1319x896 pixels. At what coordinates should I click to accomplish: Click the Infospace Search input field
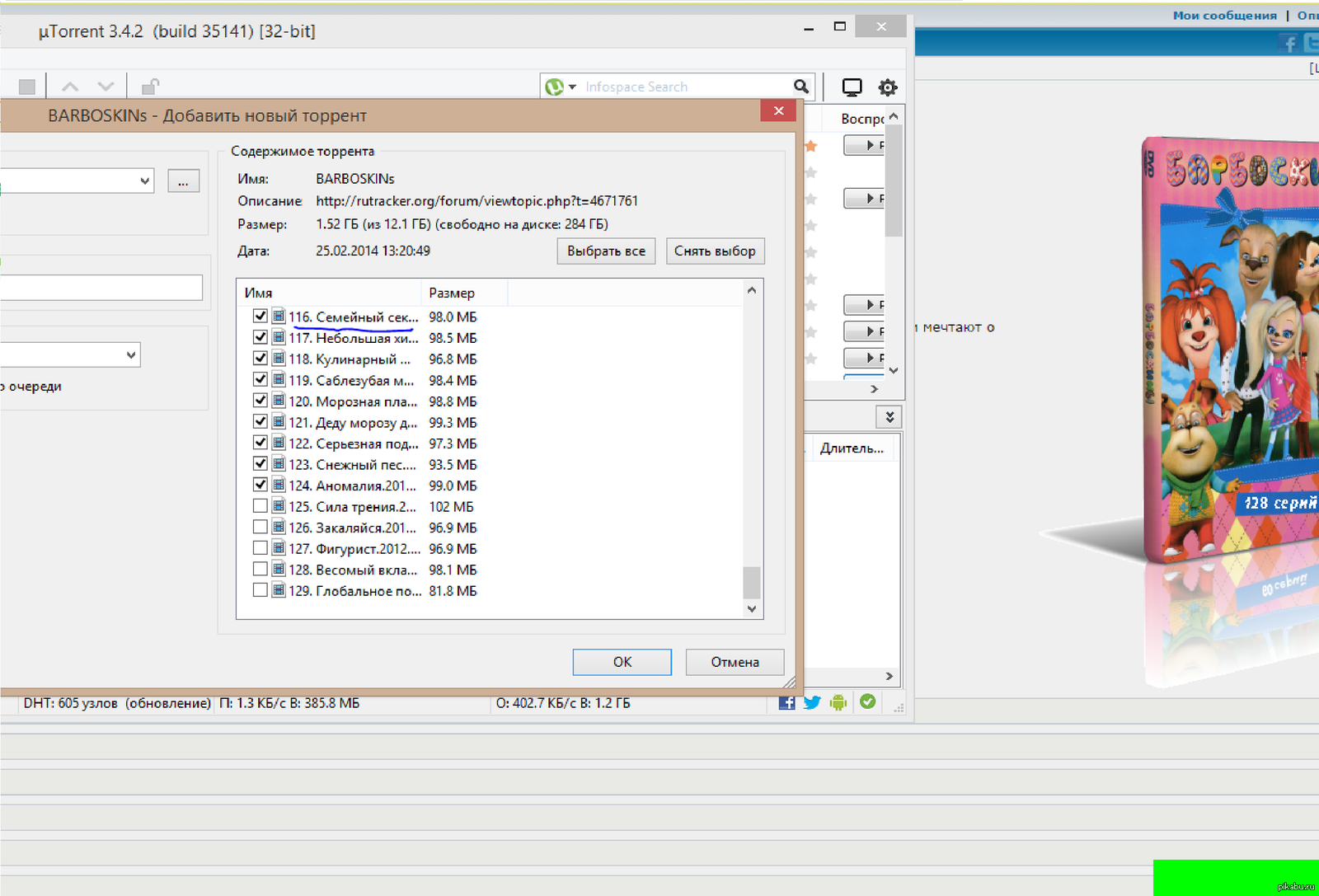pos(684,87)
